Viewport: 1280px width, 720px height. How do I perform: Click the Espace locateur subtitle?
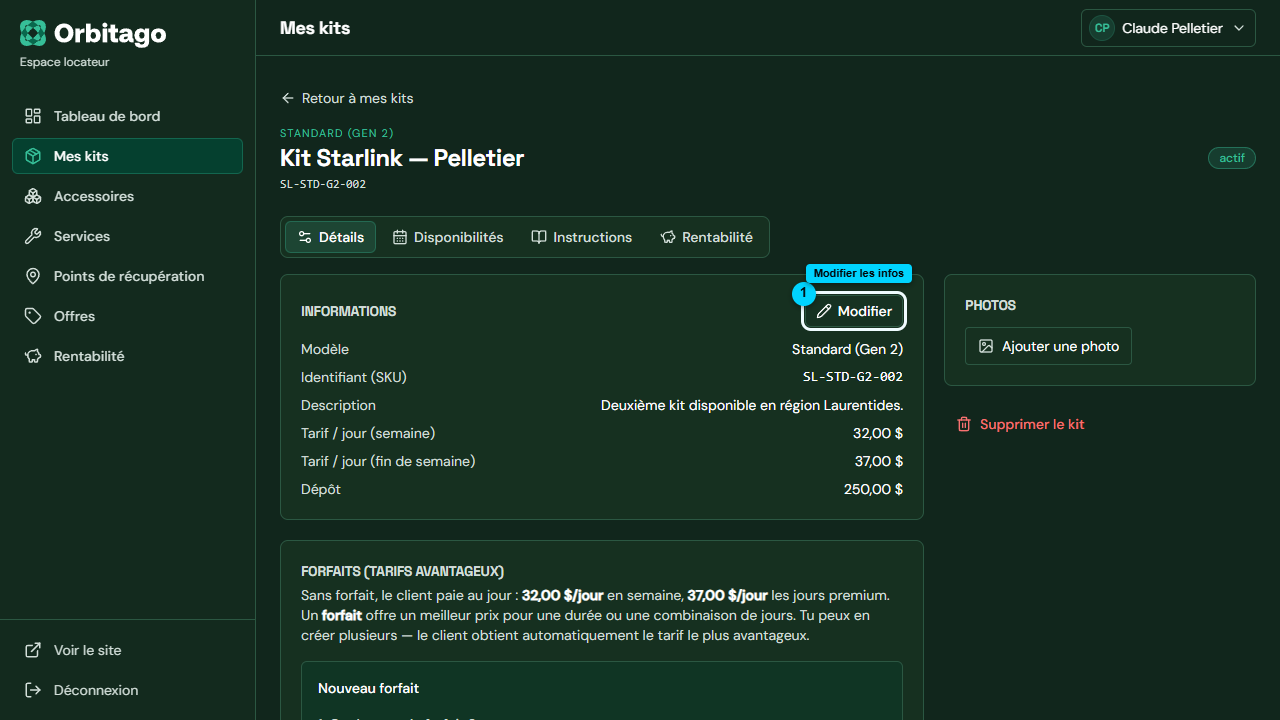click(65, 62)
